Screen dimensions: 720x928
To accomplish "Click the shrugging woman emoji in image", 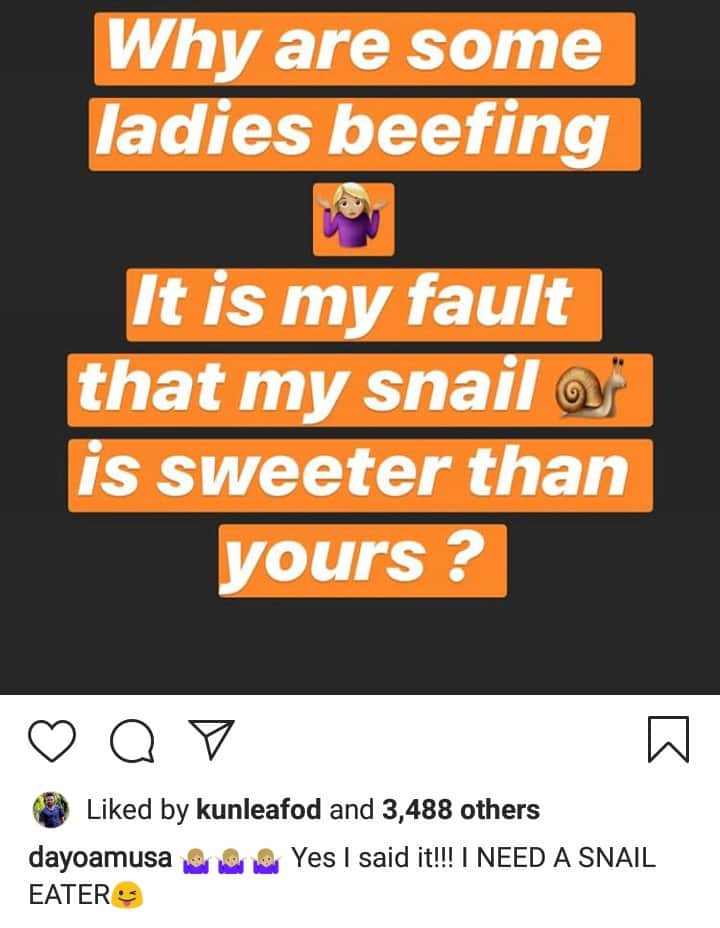I will coord(355,218).
